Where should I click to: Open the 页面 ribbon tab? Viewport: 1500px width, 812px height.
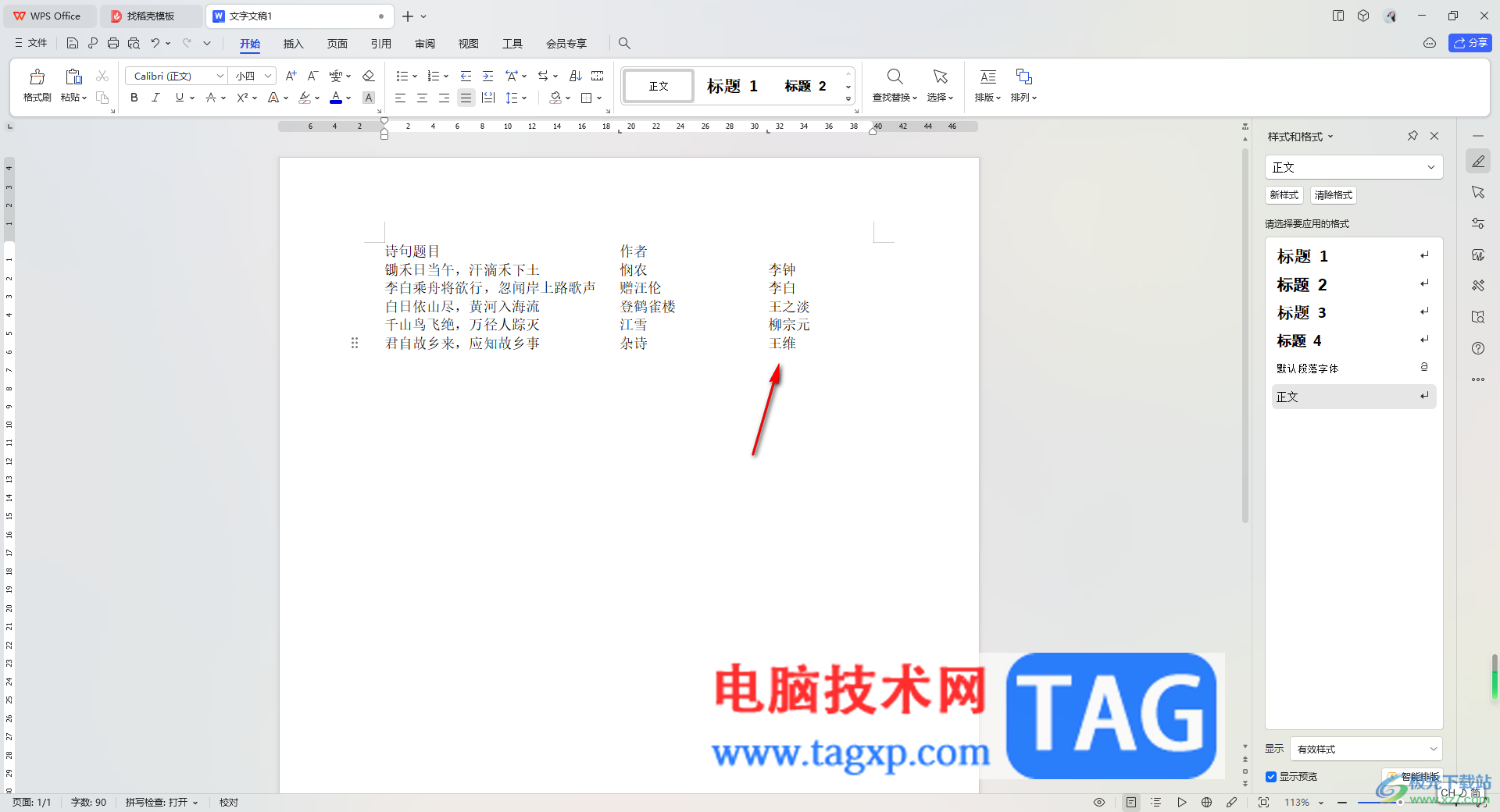coord(337,44)
